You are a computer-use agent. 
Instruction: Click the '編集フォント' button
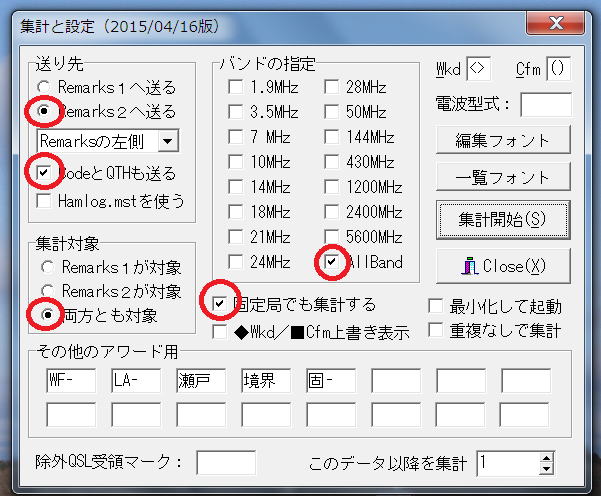tap(503, 139)
